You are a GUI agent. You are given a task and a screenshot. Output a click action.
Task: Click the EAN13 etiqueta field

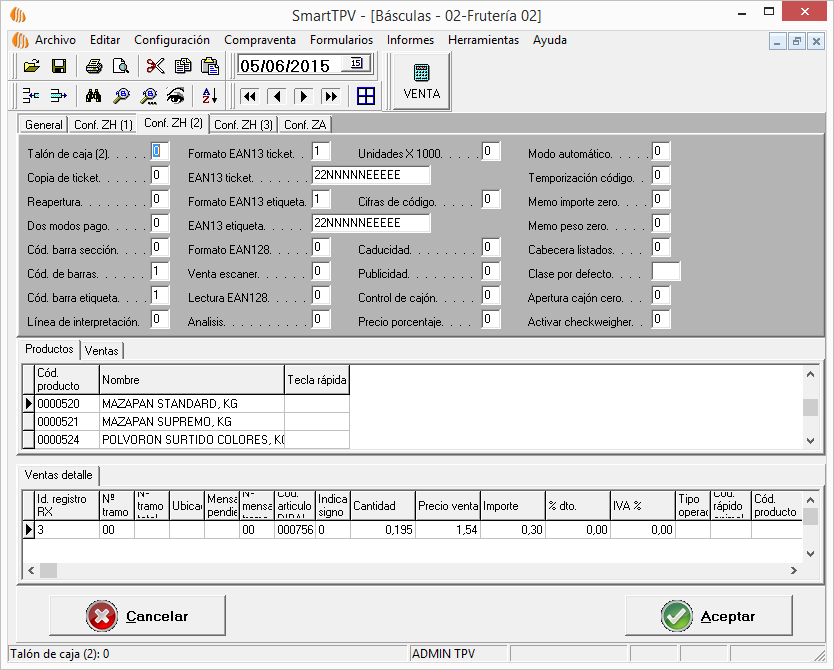tap(371, 223)
